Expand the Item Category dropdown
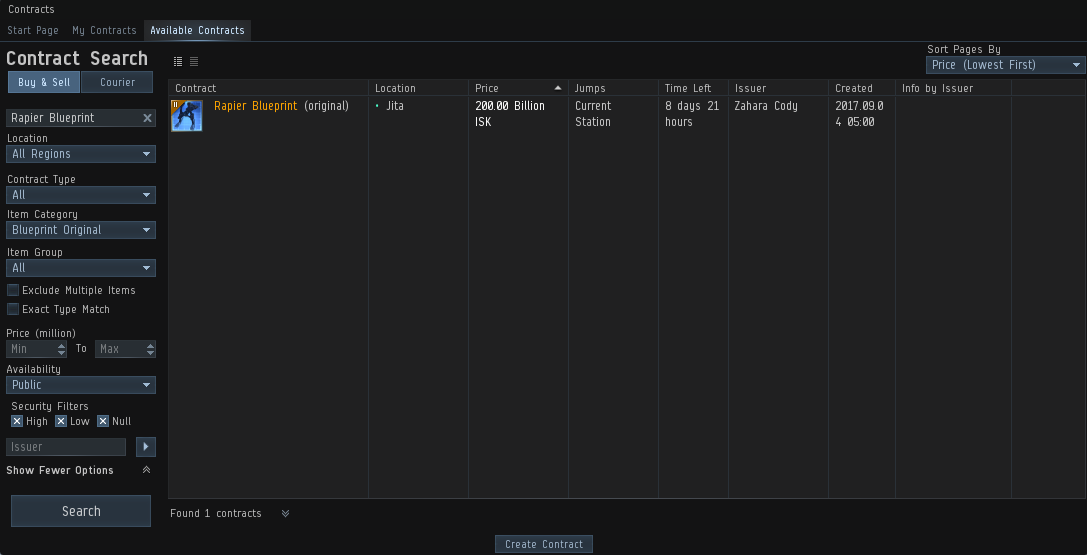Viewport: 1087px width, 555px height. 81,230
